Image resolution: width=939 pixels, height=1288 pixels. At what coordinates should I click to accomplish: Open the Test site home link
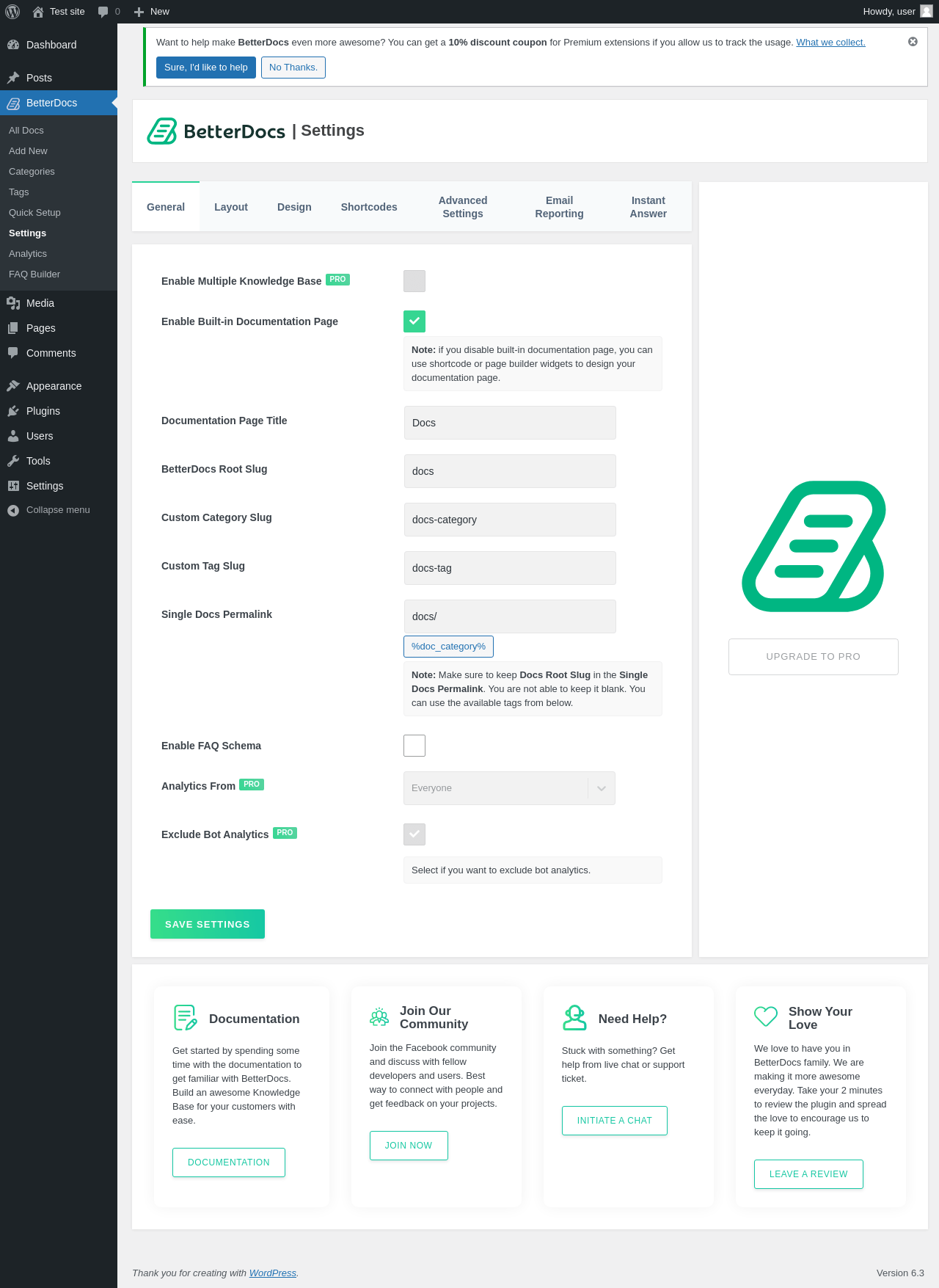[59, 12]
